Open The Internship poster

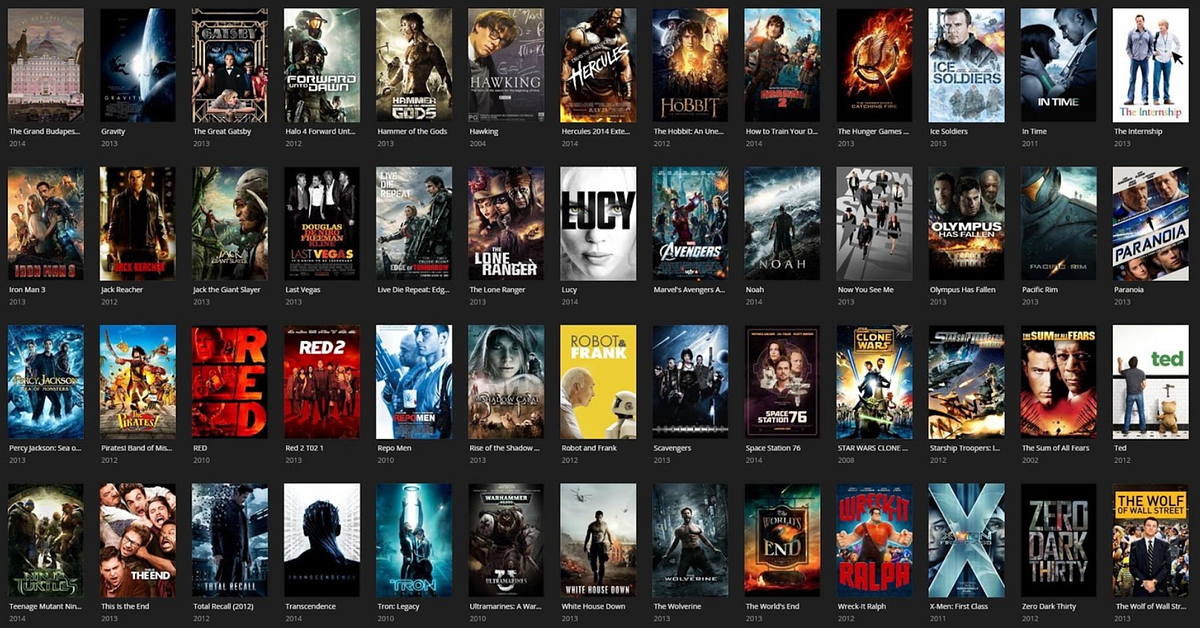[1150, 65]
